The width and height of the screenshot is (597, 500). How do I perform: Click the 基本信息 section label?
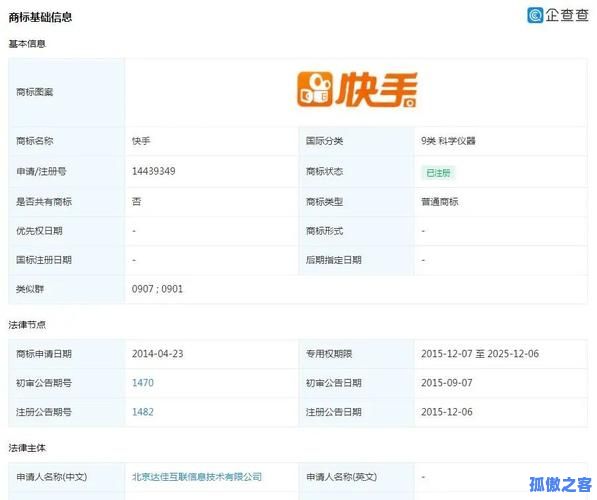[27, 44]
